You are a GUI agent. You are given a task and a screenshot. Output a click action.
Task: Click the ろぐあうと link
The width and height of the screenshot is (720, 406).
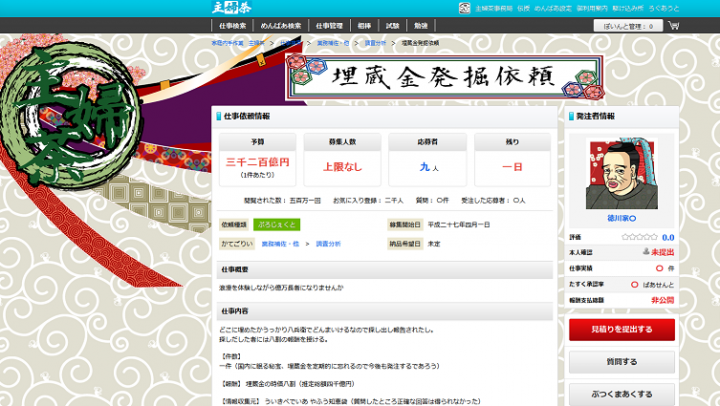coord(664,8)
